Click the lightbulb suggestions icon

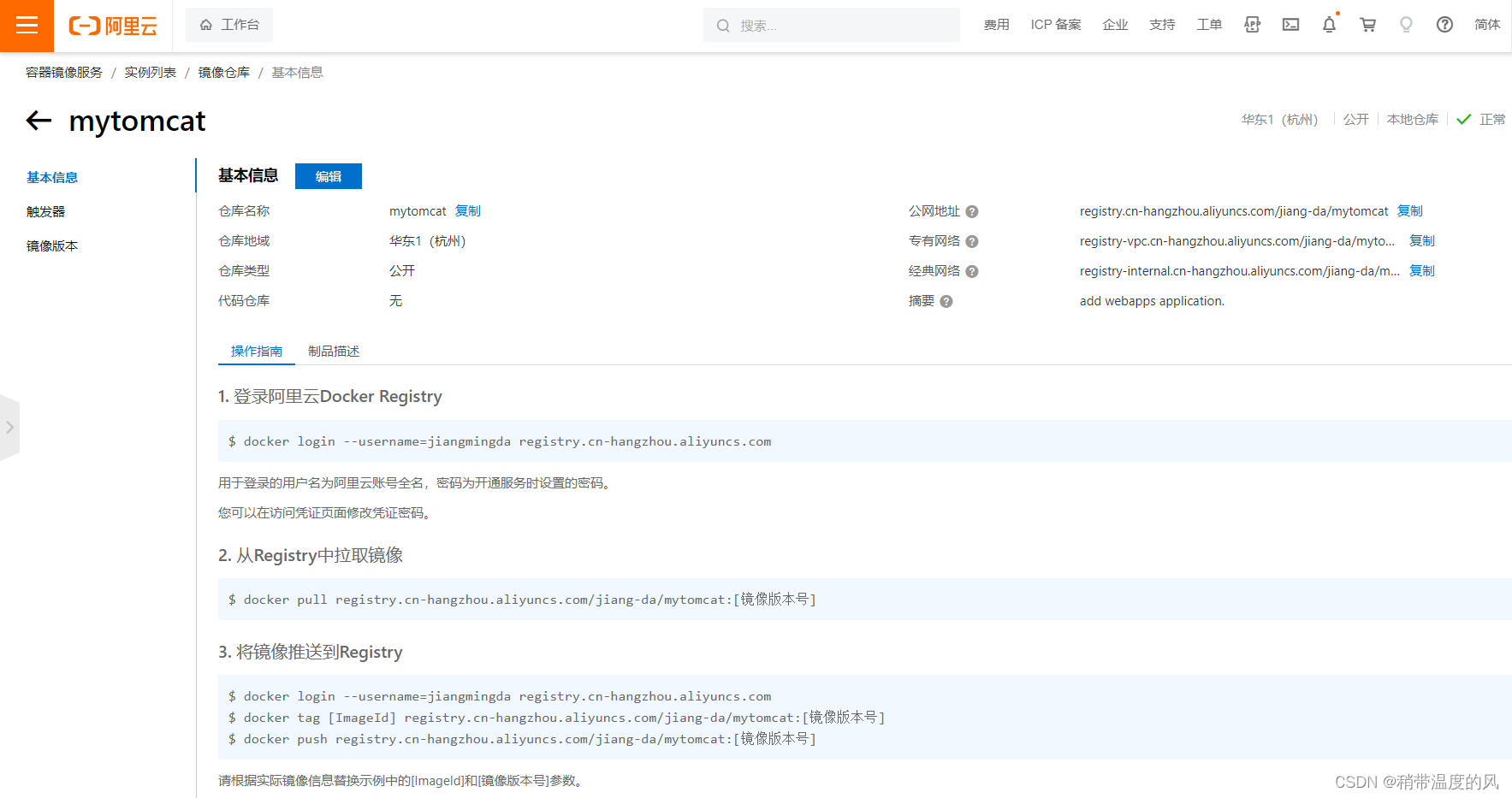(1406, 25)
